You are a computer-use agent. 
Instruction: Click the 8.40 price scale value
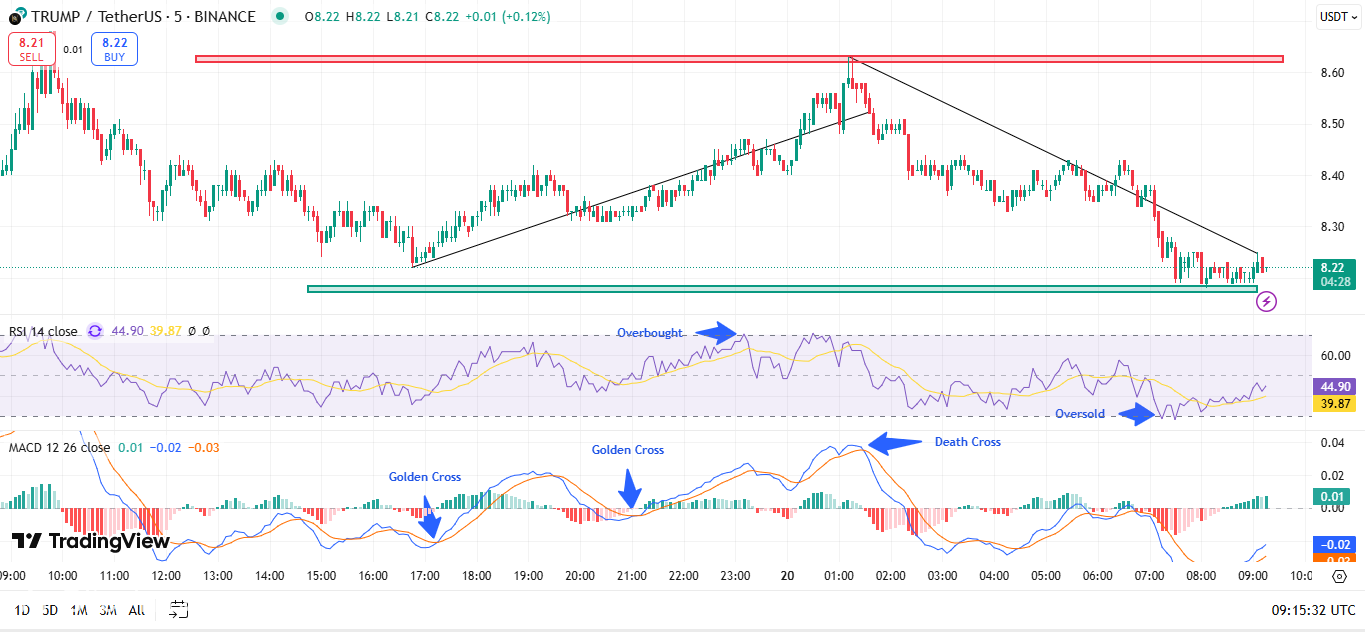pos(1332,176)
